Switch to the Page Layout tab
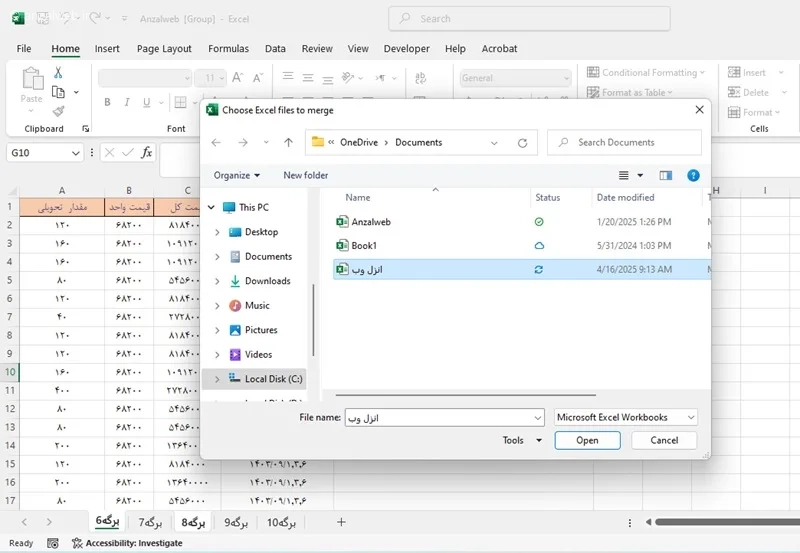The height and width of the screenshot is (553, 800). tap(164, 48)
